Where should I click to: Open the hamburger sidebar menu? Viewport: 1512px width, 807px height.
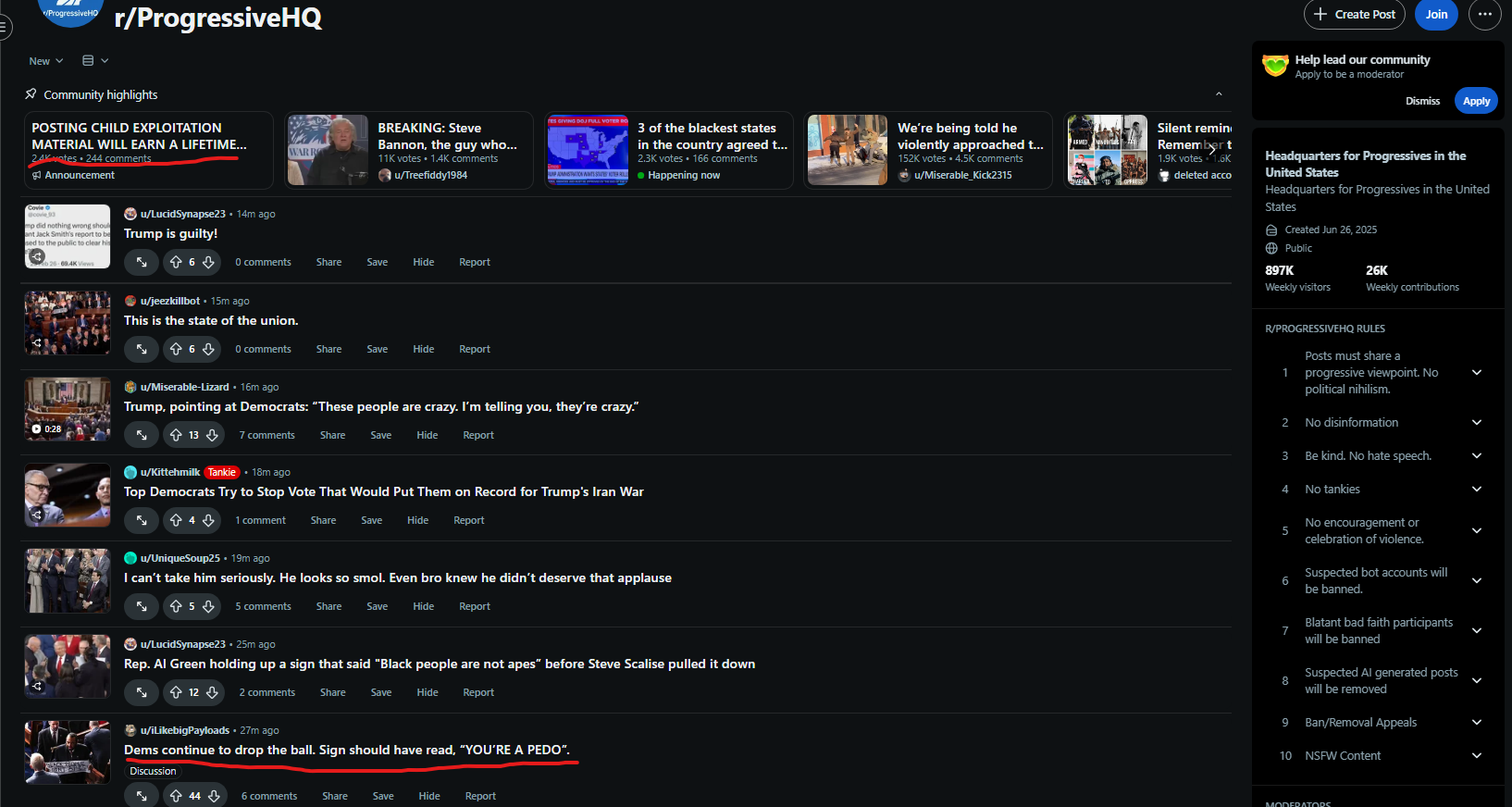pos(4,27)
